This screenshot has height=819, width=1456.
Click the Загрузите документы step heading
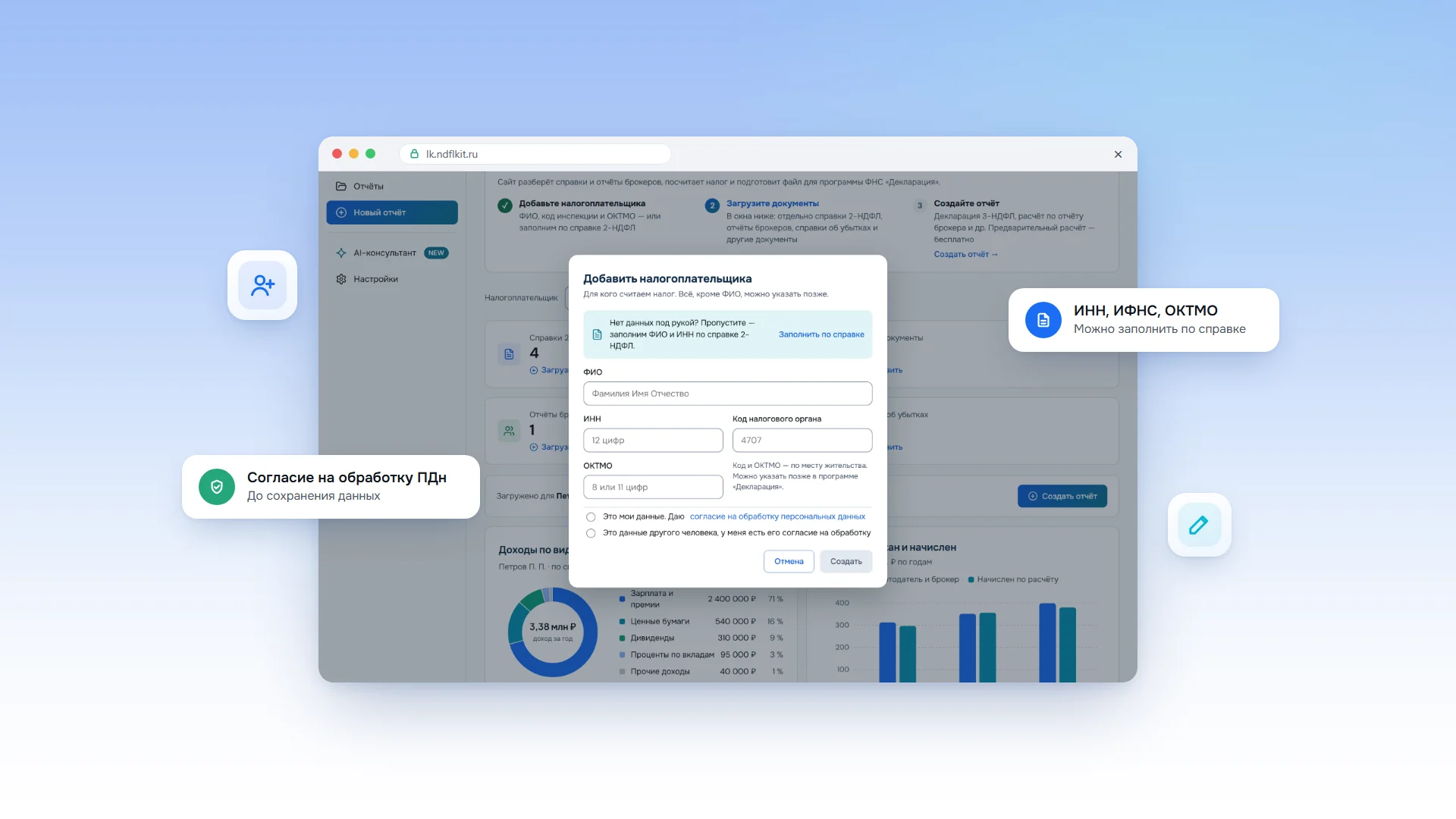click(x=772, y=203)
